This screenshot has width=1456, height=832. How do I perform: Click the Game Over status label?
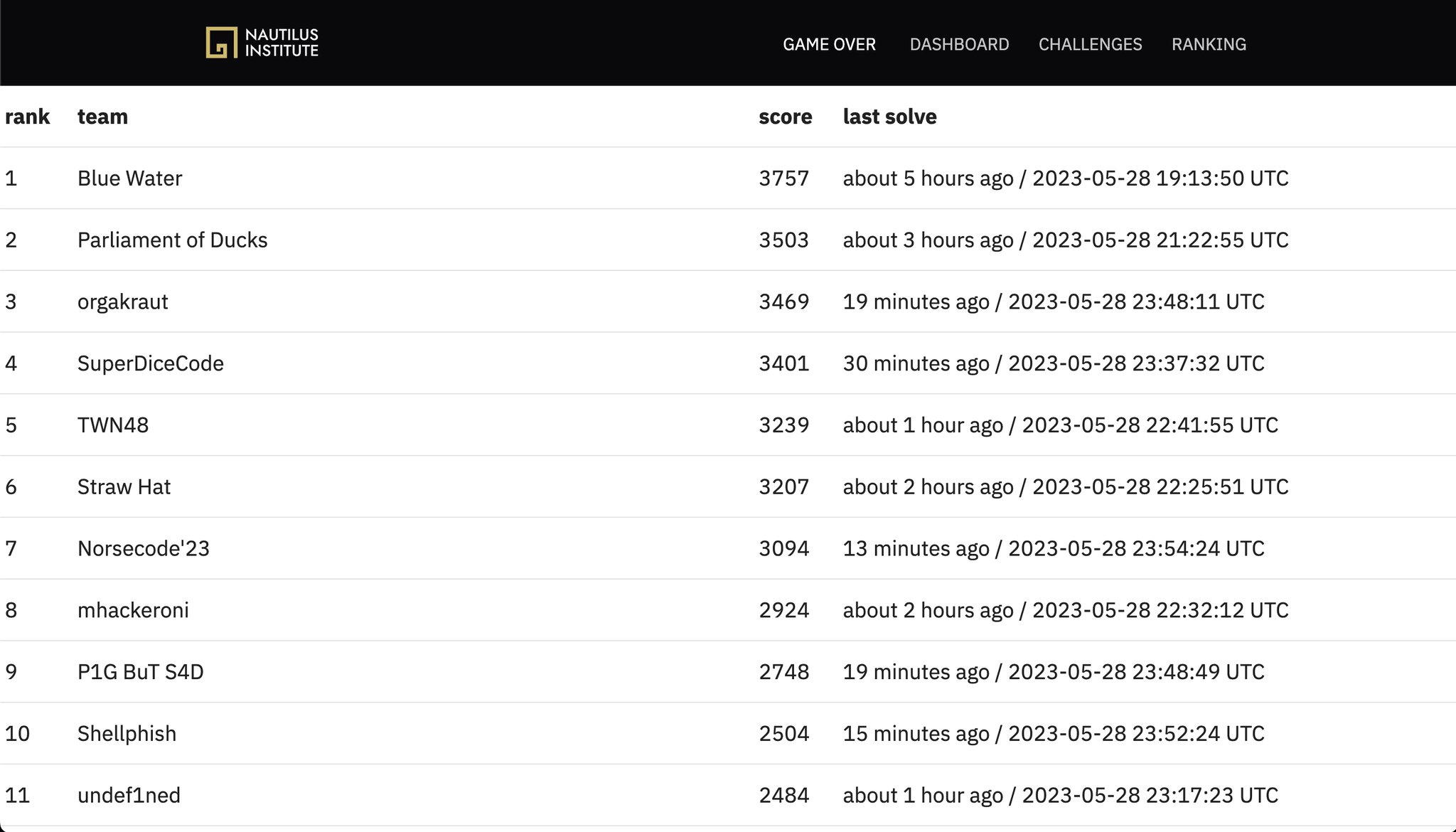(829, 44)
